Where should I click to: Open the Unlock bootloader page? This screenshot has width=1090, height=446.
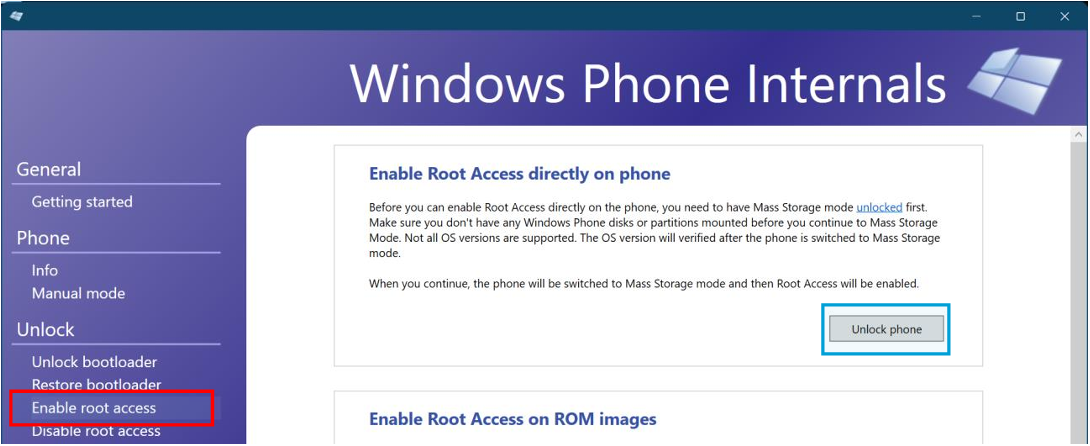point(94,362)
